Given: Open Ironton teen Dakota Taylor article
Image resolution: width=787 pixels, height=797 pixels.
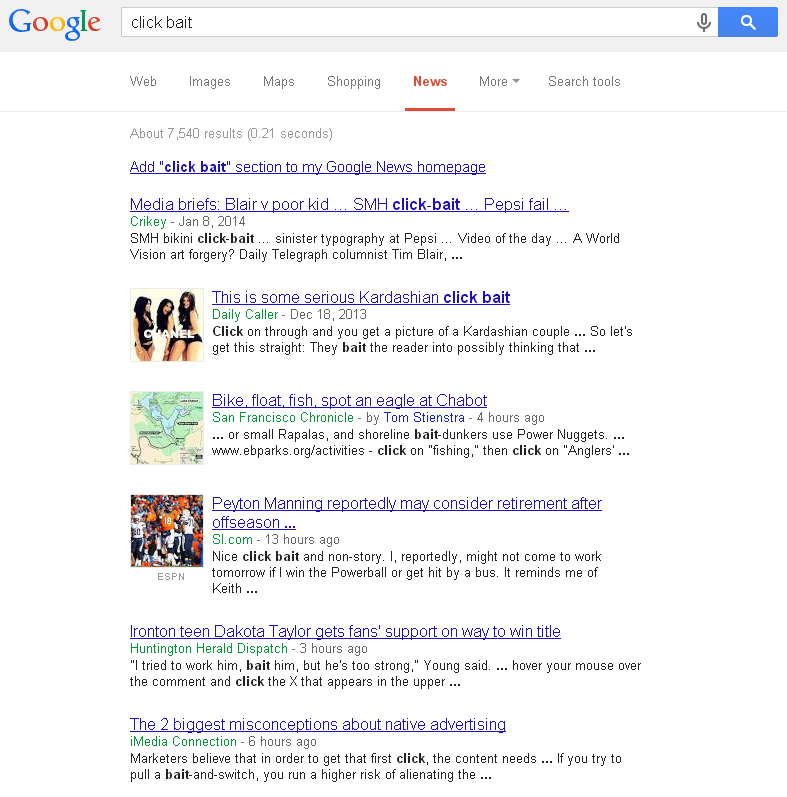Looking at the screenshot, I should (345, 631).
